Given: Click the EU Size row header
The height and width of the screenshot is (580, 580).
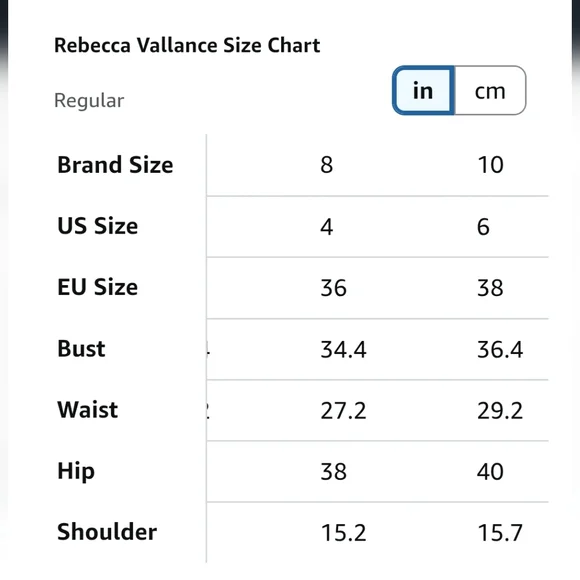Looking at the screenshot, I should pos(98,287).
